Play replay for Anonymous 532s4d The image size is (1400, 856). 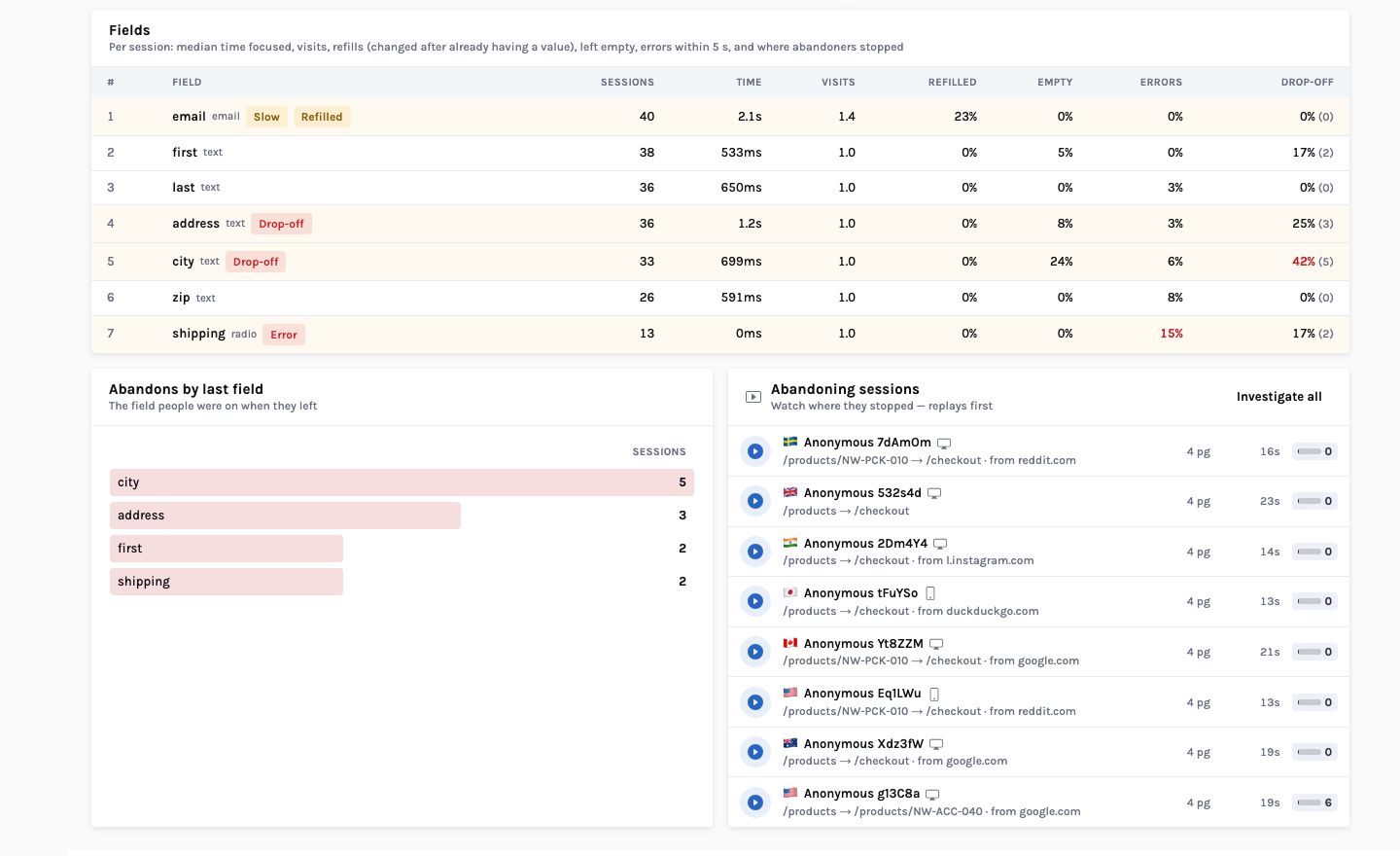(754, 501)
